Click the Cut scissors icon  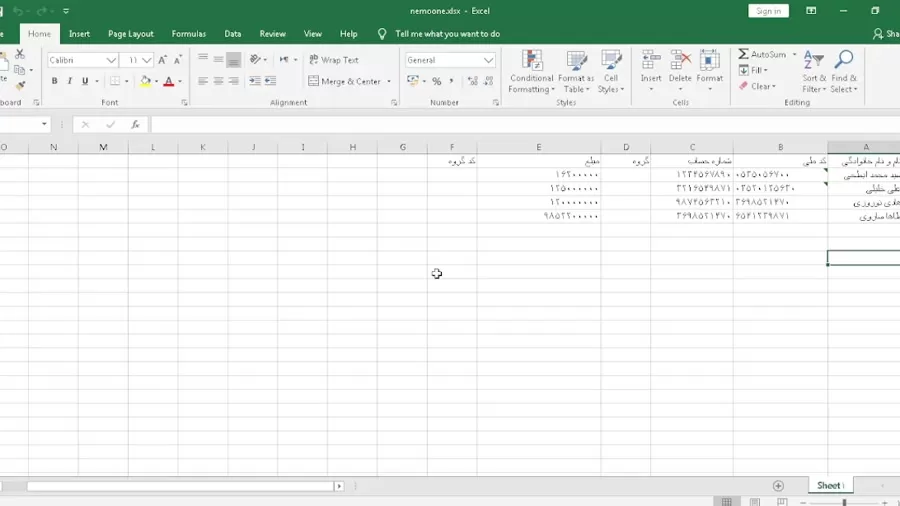point(20,54)
